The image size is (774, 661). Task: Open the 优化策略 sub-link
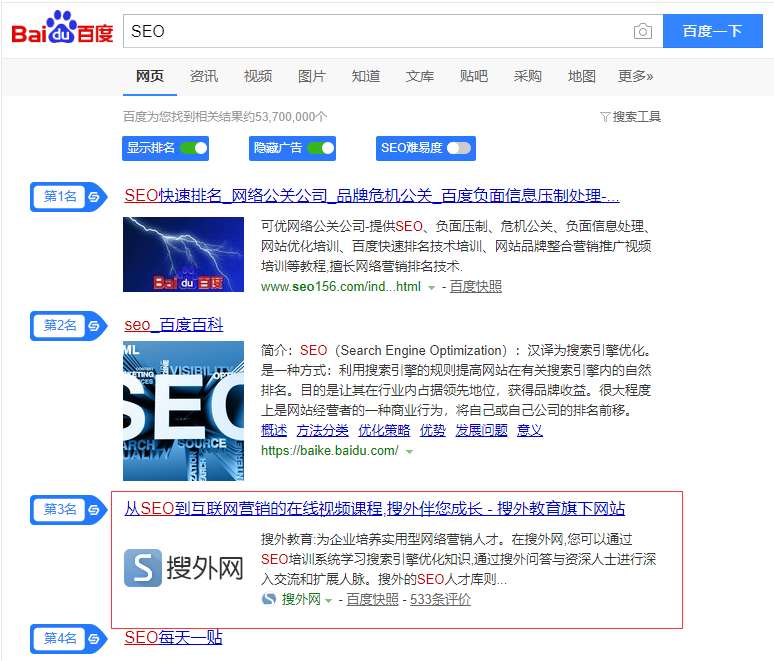(x=384, y=430)
